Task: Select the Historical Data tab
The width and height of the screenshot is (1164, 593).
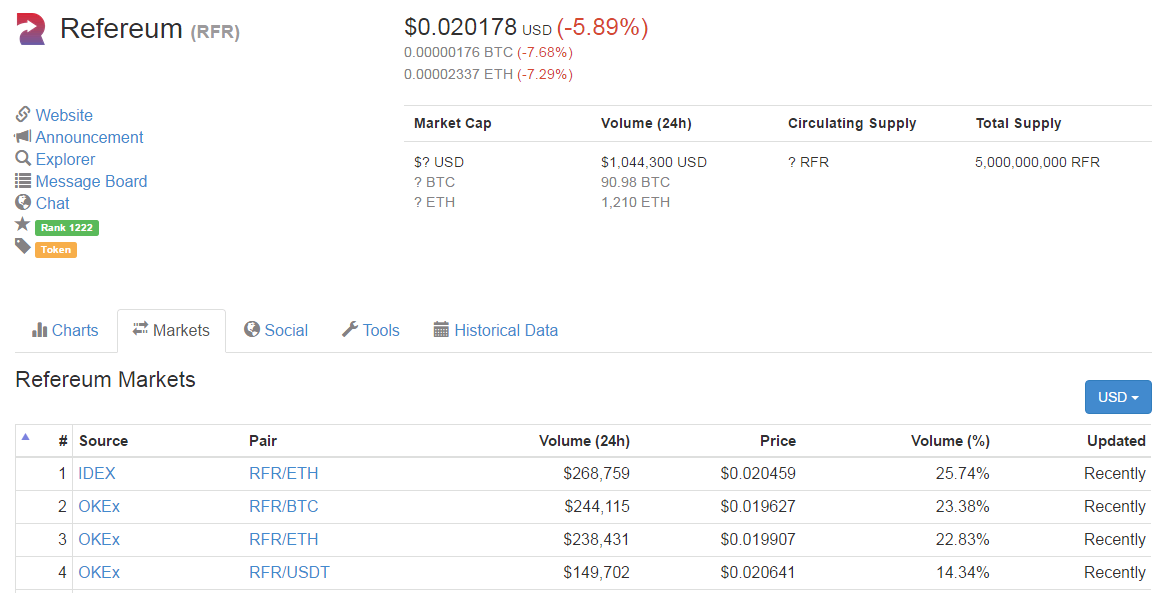Action: click(495, 330)
